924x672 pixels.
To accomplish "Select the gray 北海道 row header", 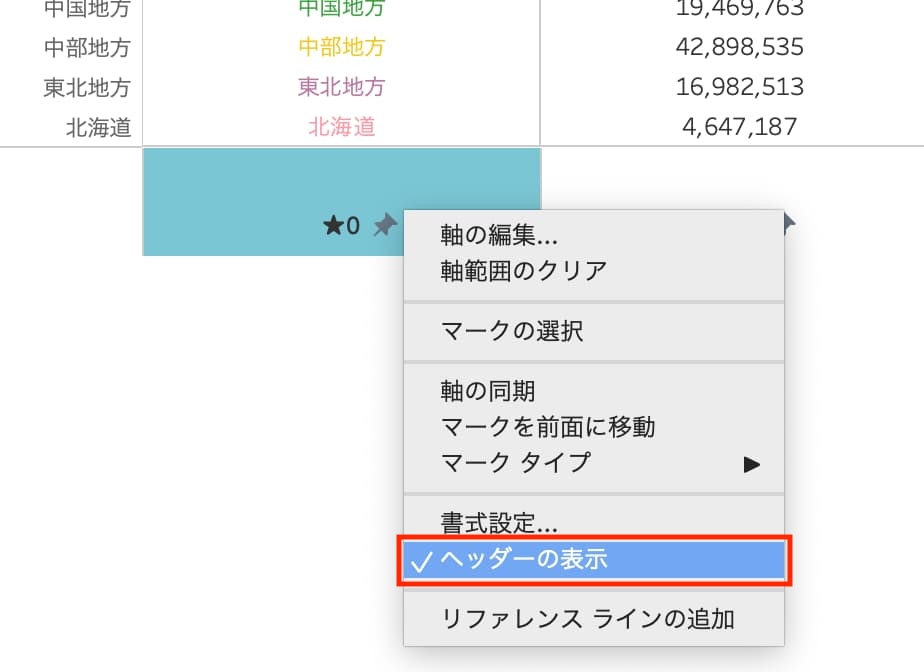I will point(98,128).
